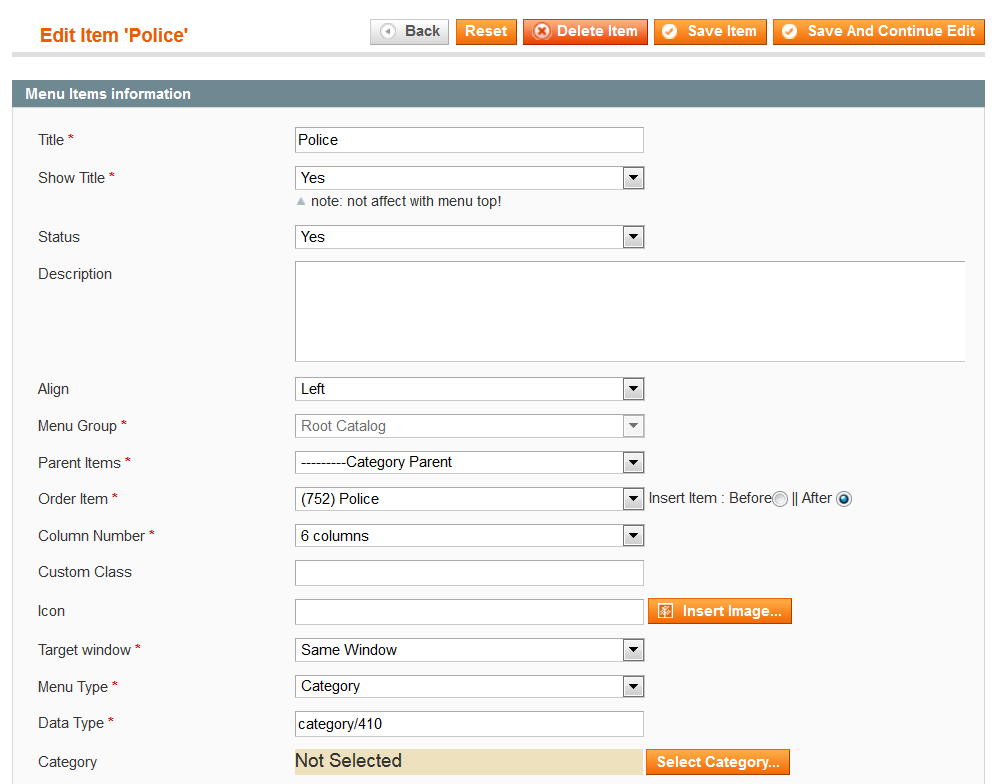Viewport: 998px width, 784px height.
Task: Open the Menu Type dropdown
Action: coord(469,687)
